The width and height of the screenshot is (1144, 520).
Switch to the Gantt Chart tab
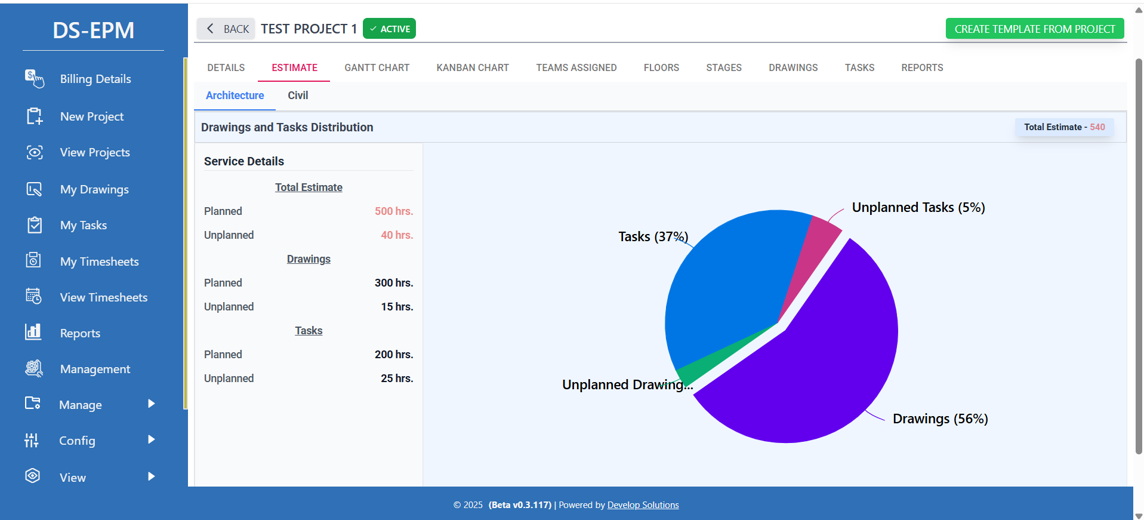(x=377, y=68)
